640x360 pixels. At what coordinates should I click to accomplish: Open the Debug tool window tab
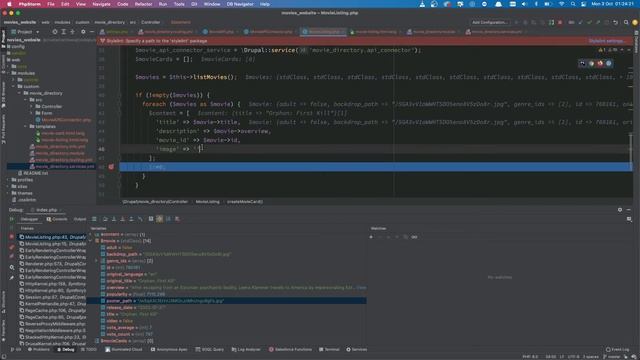(x=66, y=350)
